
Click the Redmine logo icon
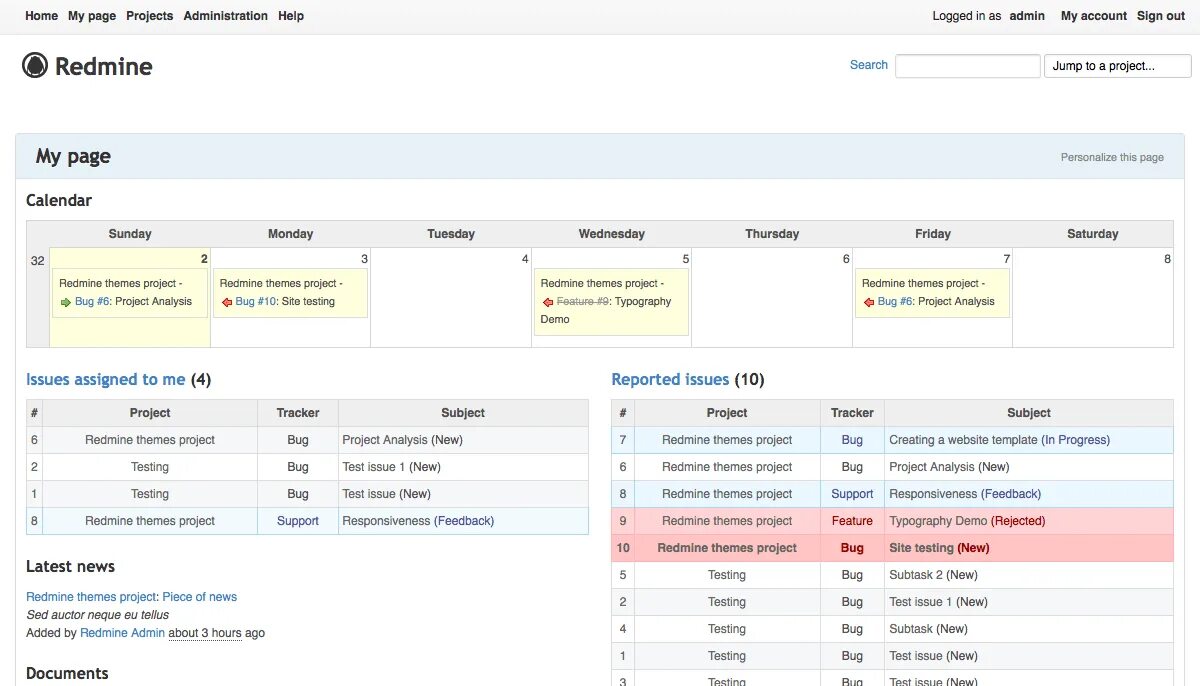(36, 65)
